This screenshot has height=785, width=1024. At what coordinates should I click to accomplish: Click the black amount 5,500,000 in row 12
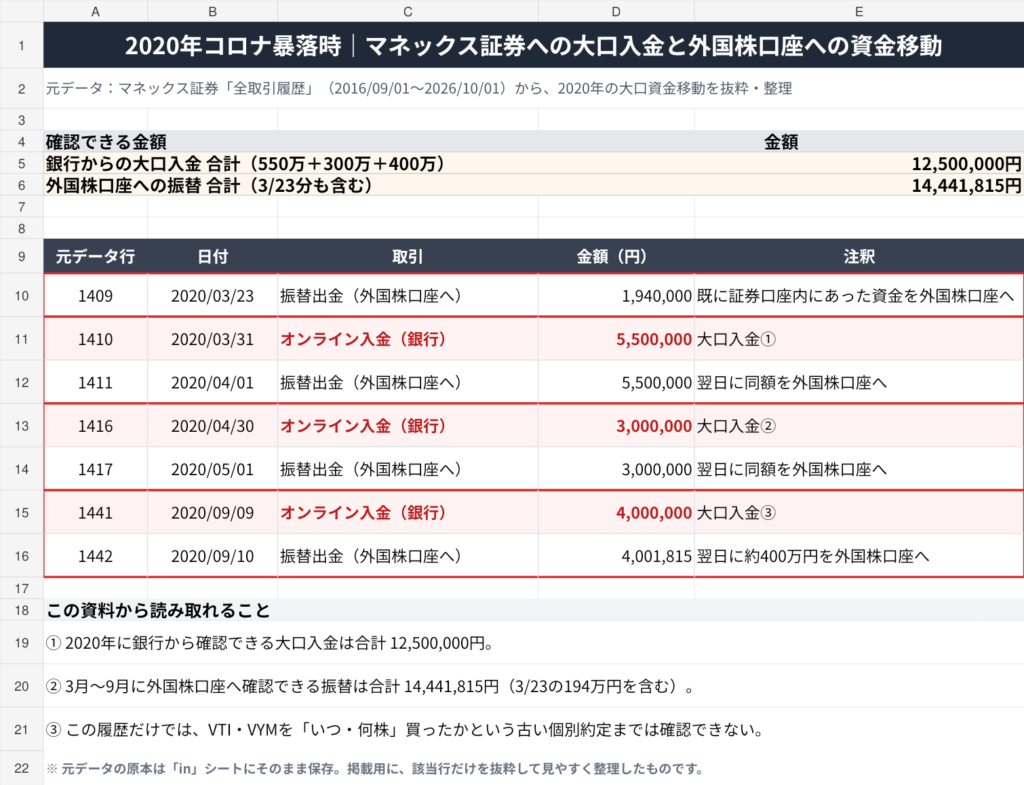point(616,382)
